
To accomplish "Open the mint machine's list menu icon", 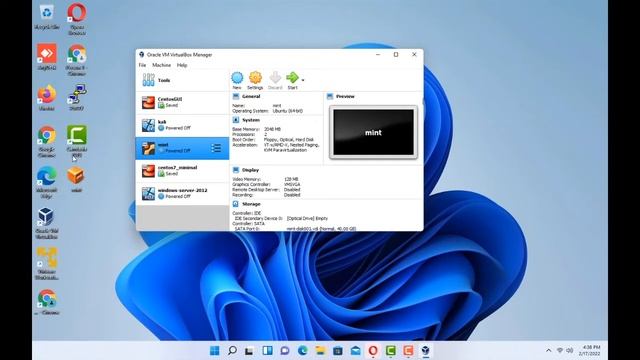I will coord(216,148).
